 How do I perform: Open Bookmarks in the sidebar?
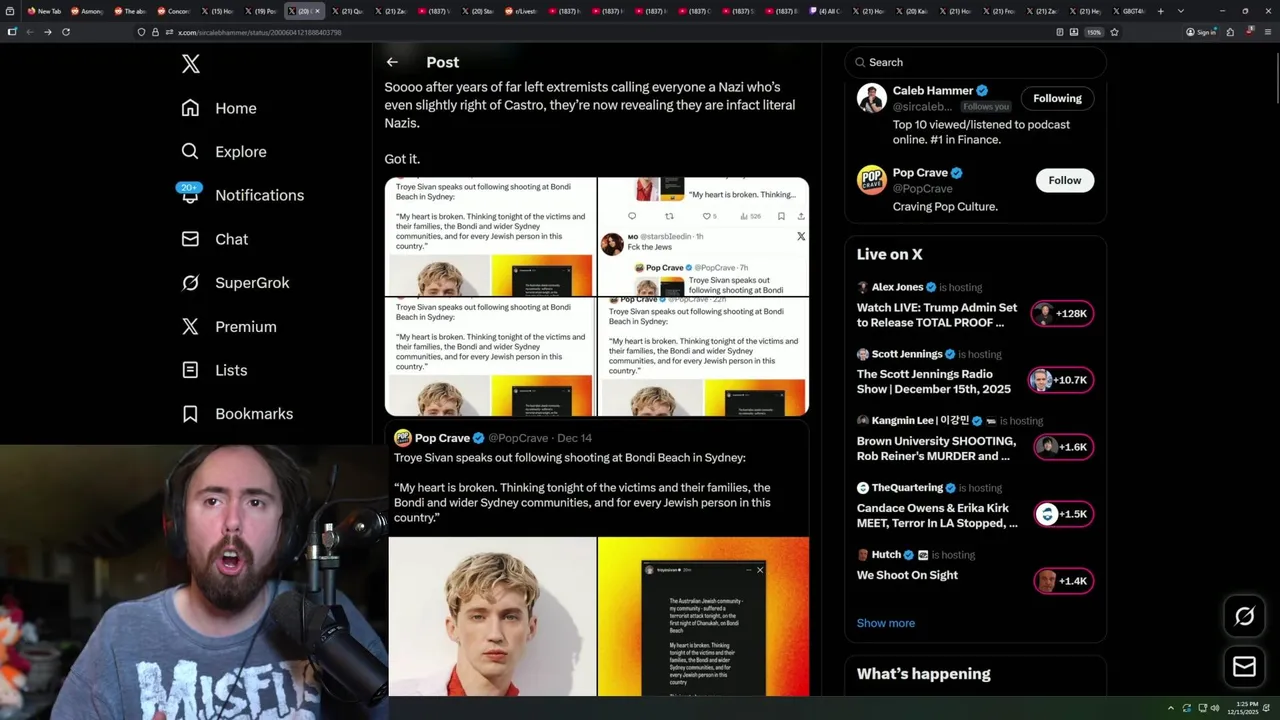pyautogui.click(x=236, y=413)
